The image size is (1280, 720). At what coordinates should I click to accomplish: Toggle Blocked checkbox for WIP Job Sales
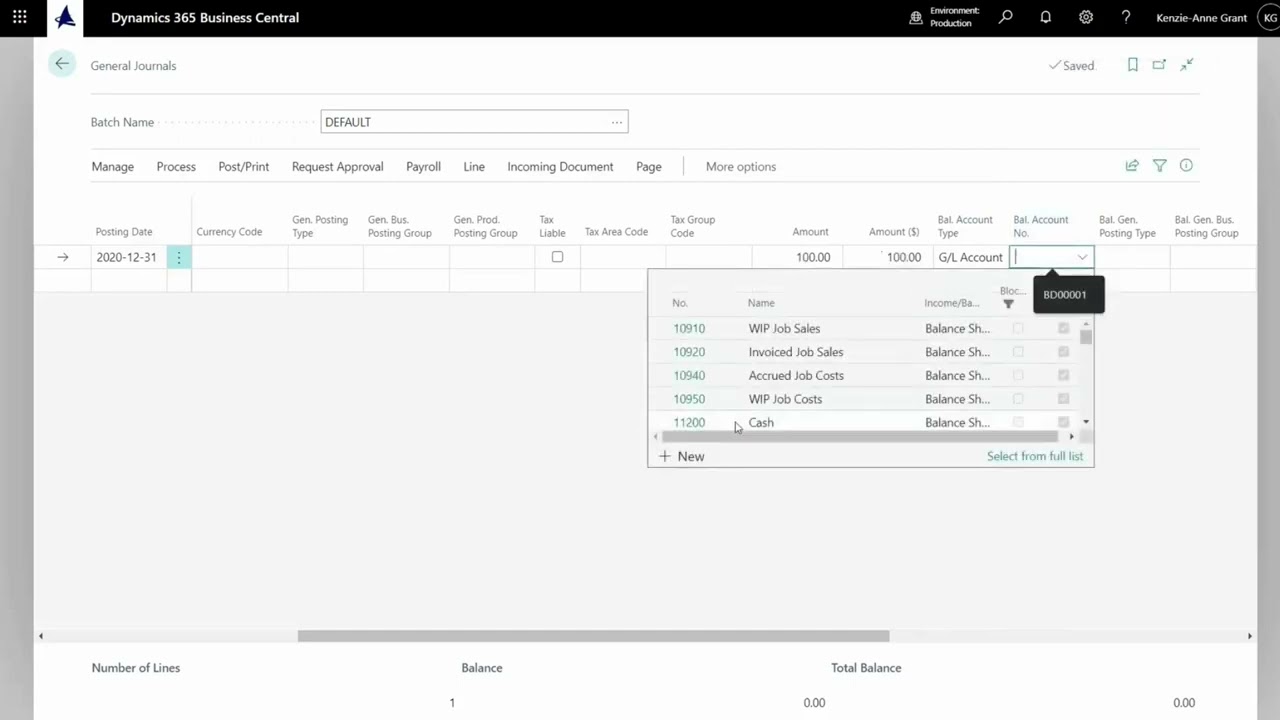click(1018, 328)
